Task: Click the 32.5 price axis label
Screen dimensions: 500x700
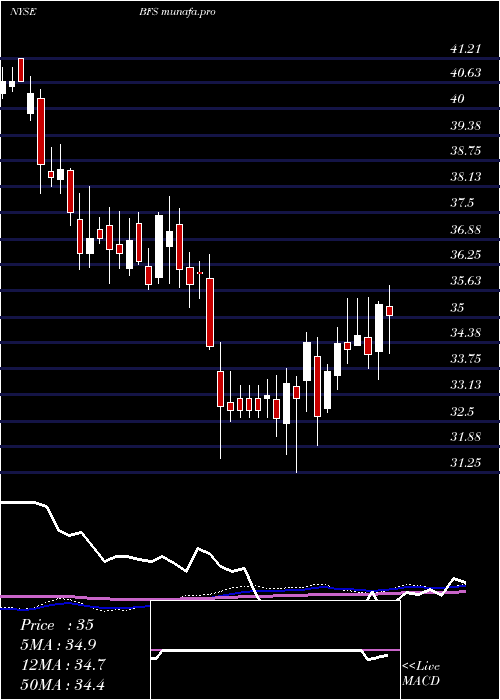Action: [x=462, y=411]
